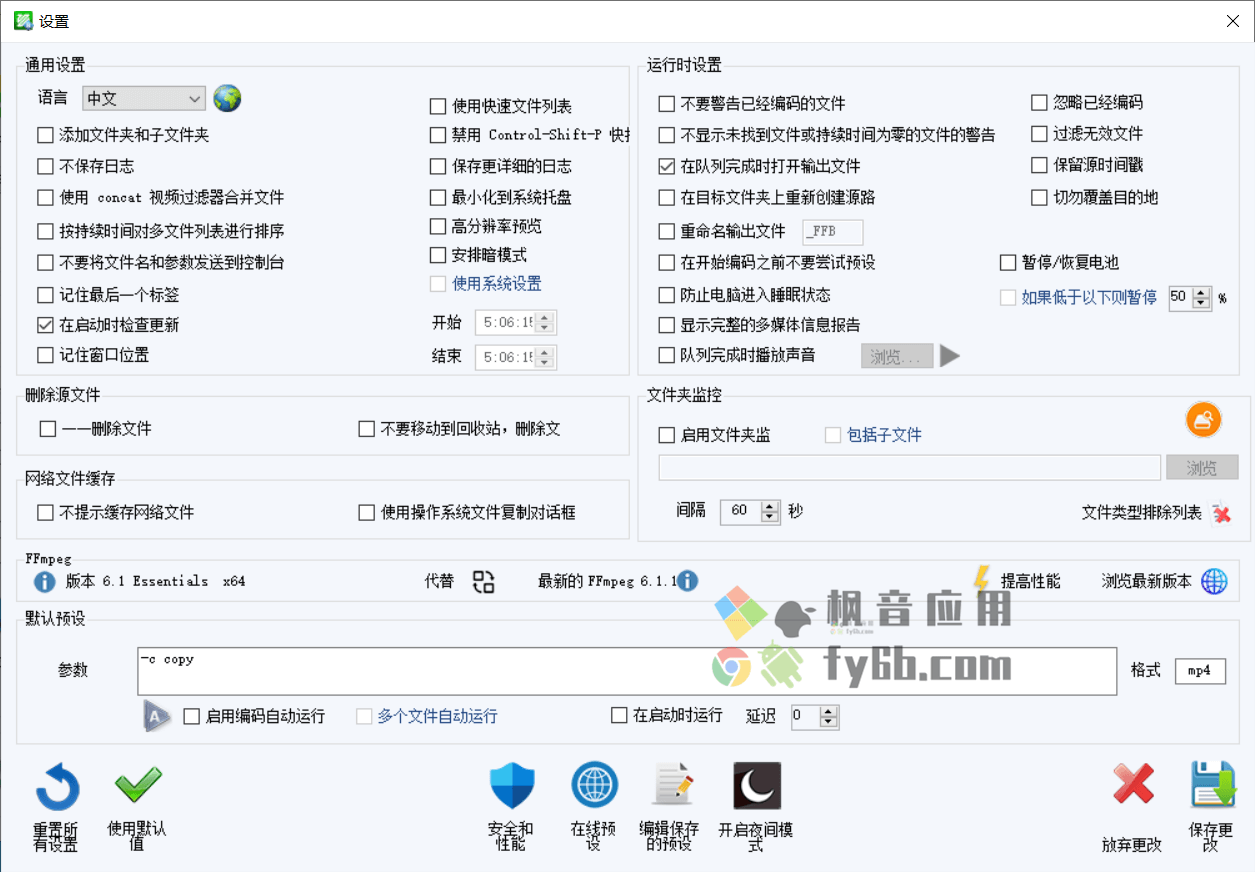
Task: Click the Settings window app icon
Action: [x=22, y=20]
